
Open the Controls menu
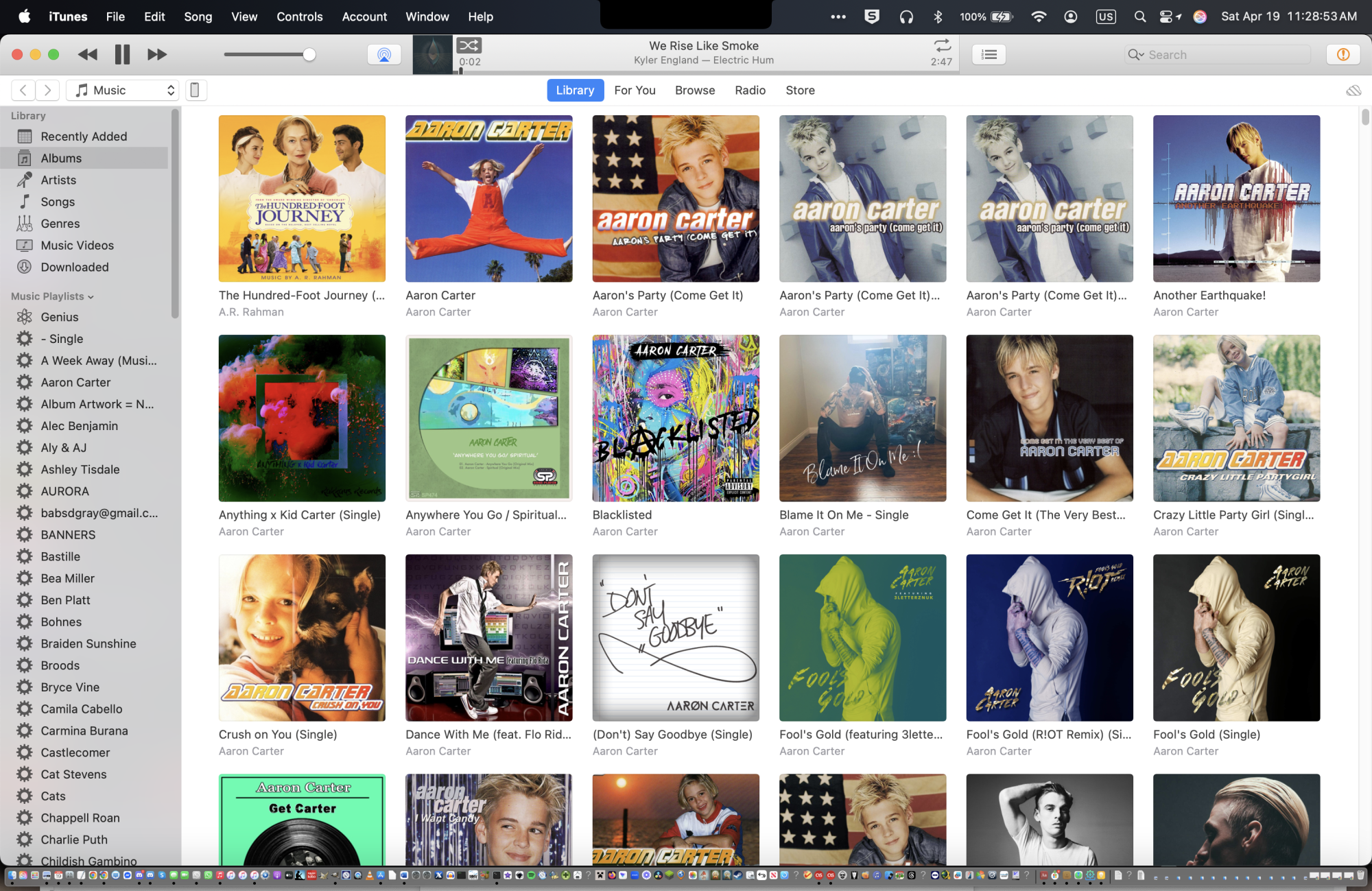299,16
